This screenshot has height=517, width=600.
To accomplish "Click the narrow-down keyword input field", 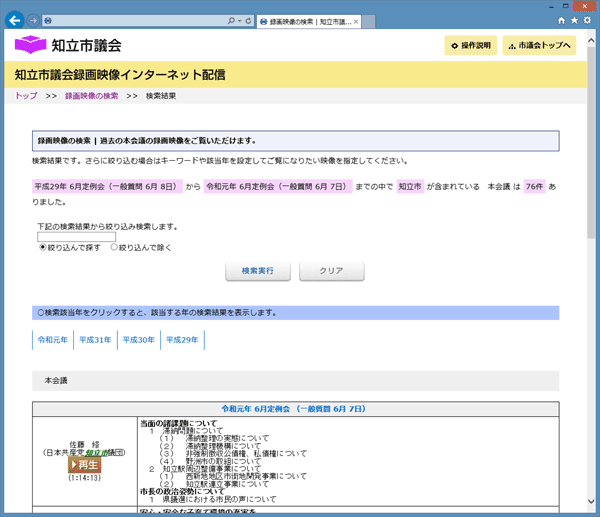I will [x=77, y=237].
